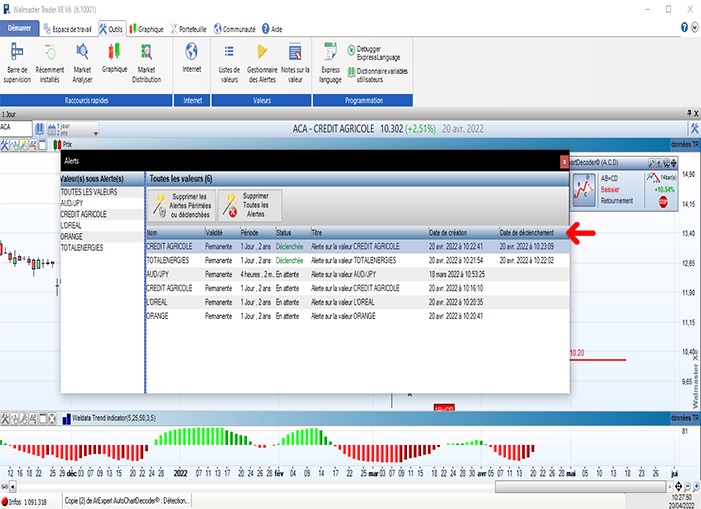Click the Prix candlestick icon
This screenshot has width=701, height=509.
pyautogui.click(x=57, y=144)
